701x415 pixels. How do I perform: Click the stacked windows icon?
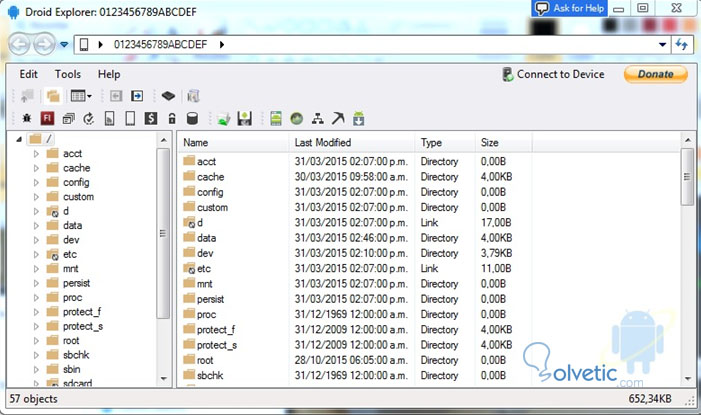click(x=68, y=119)
